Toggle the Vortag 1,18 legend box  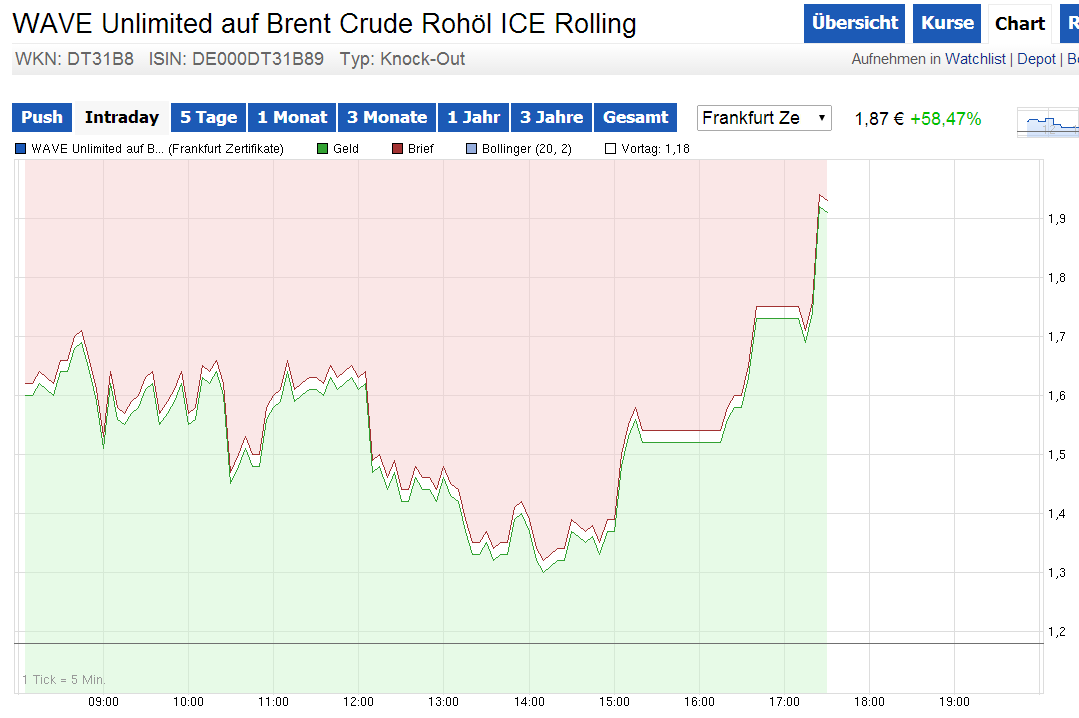coord(611,149)
